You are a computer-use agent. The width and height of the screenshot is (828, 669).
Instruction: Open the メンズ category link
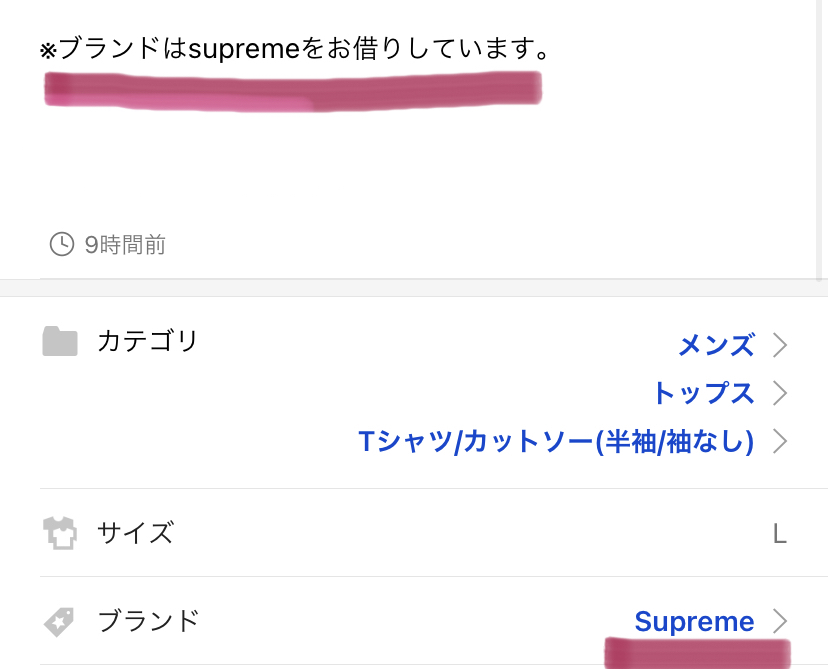[x=716, y=346]
